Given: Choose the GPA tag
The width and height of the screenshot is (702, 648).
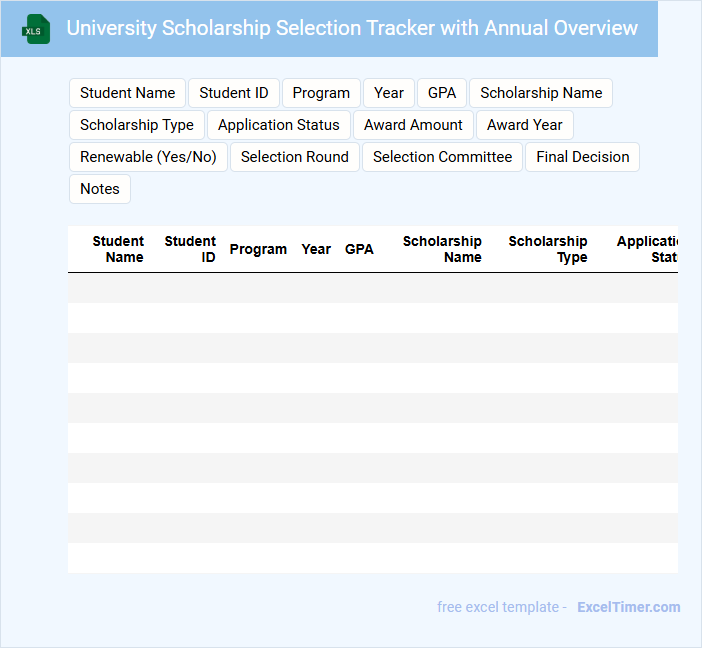Looking at the screenshot, I should tap(442, 93).
